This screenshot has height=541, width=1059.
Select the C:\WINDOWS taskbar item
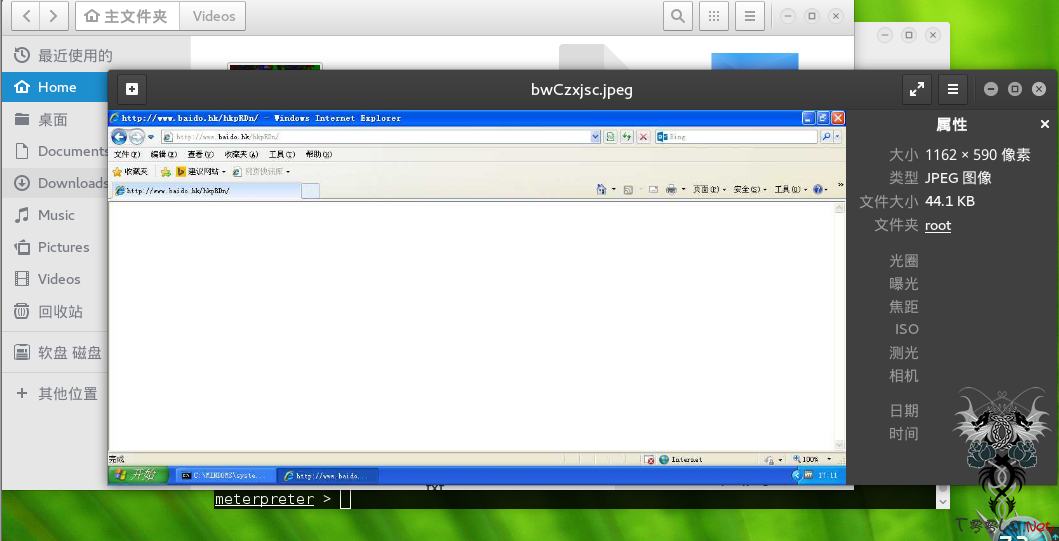tap(226, 475)
